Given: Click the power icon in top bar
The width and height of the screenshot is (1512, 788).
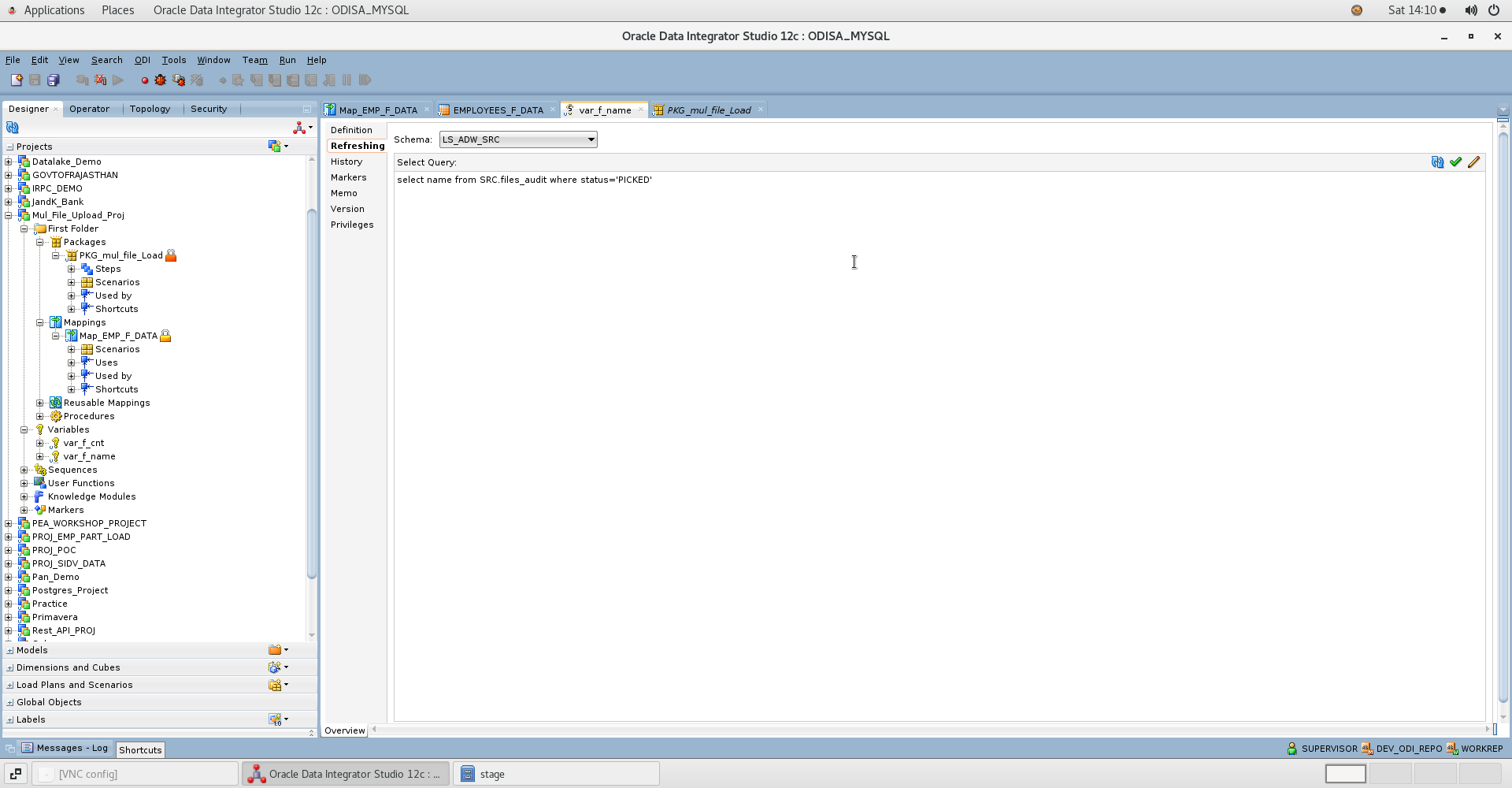Looking at the screenshot, I should (x=1494, y=10).
